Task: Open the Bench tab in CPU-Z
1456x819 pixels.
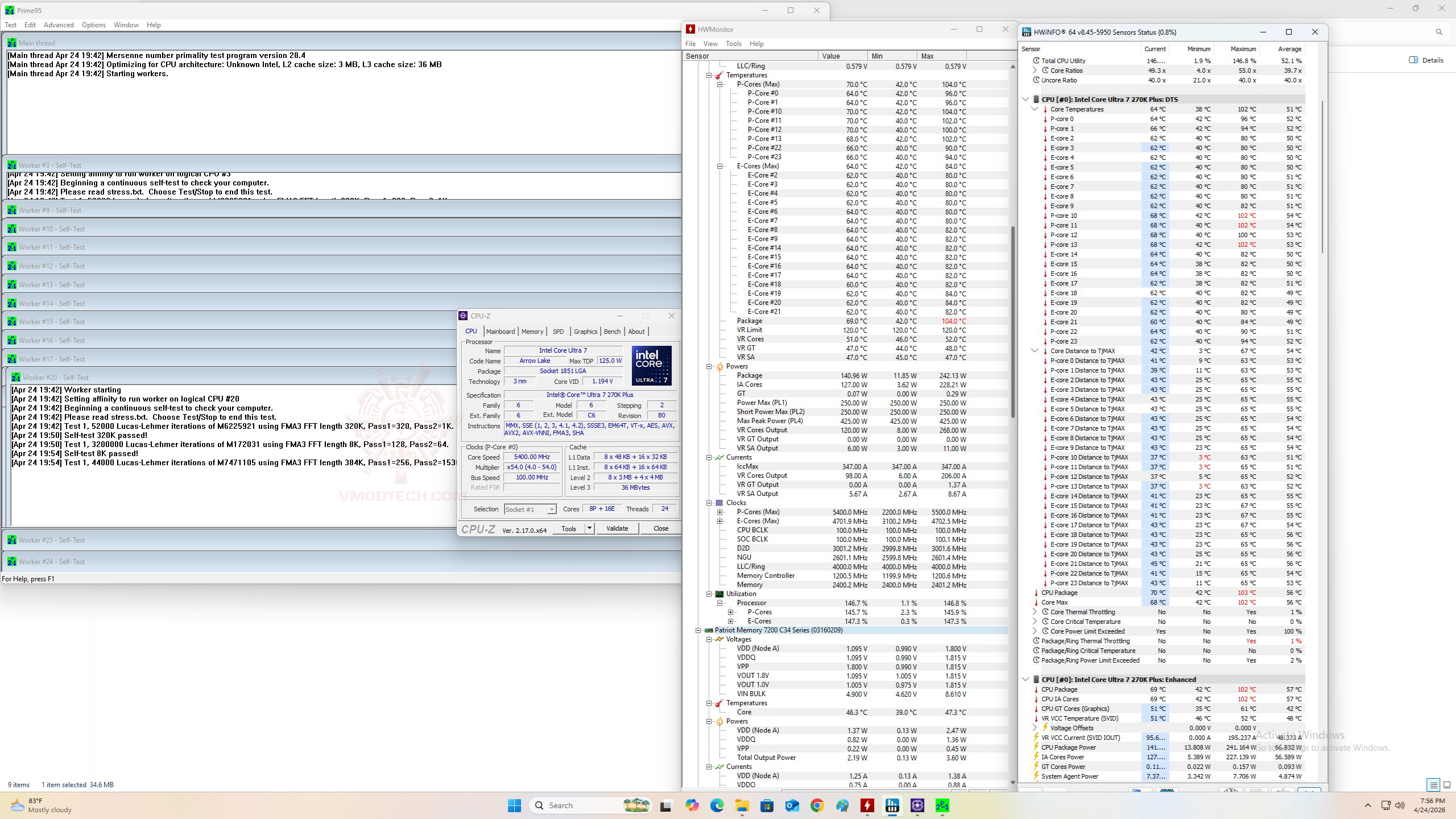Action: click(x=613, y=332)
